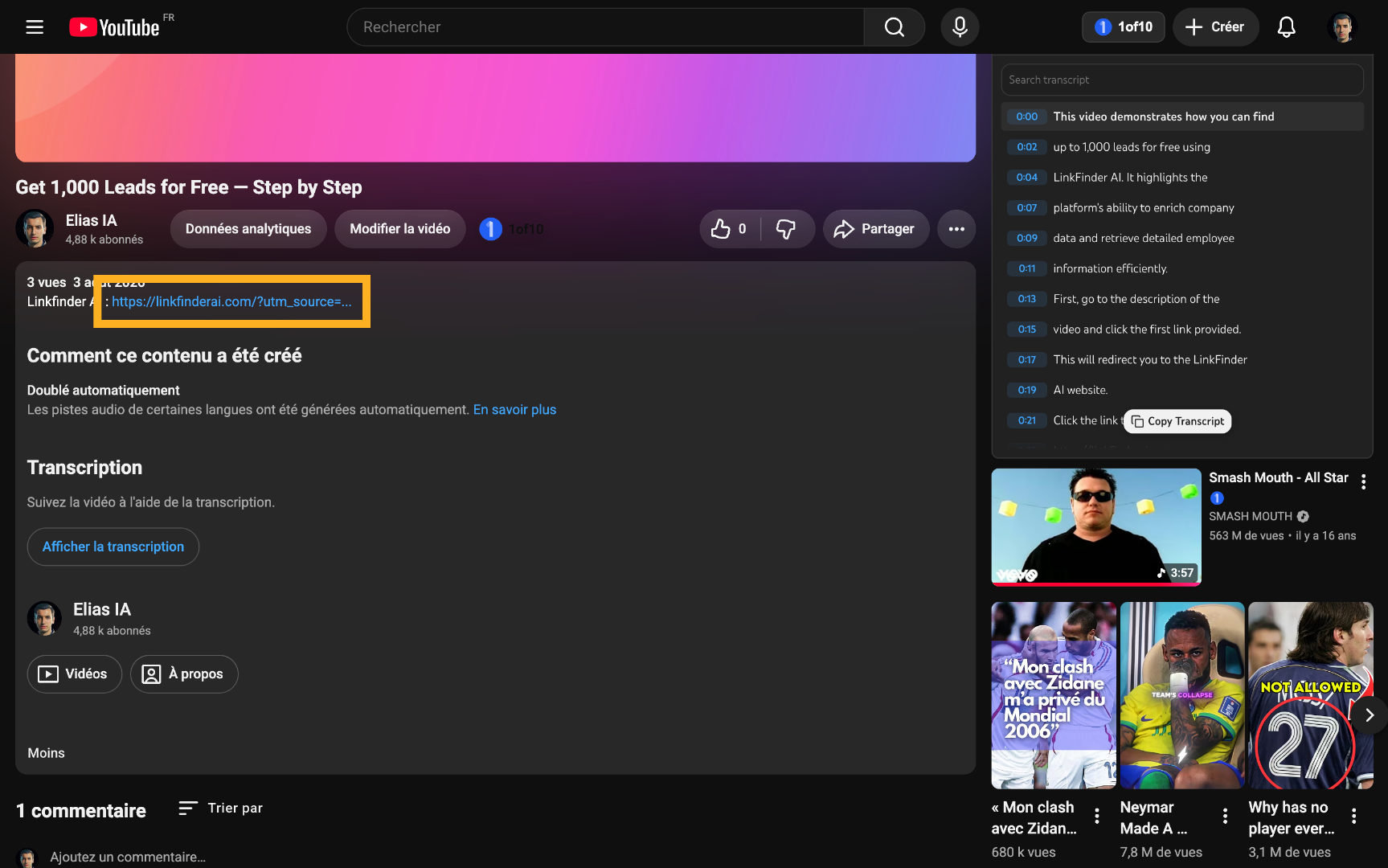Open the À propos channel button
Viewport: 1388px width, 868px height.
point(184,674)
